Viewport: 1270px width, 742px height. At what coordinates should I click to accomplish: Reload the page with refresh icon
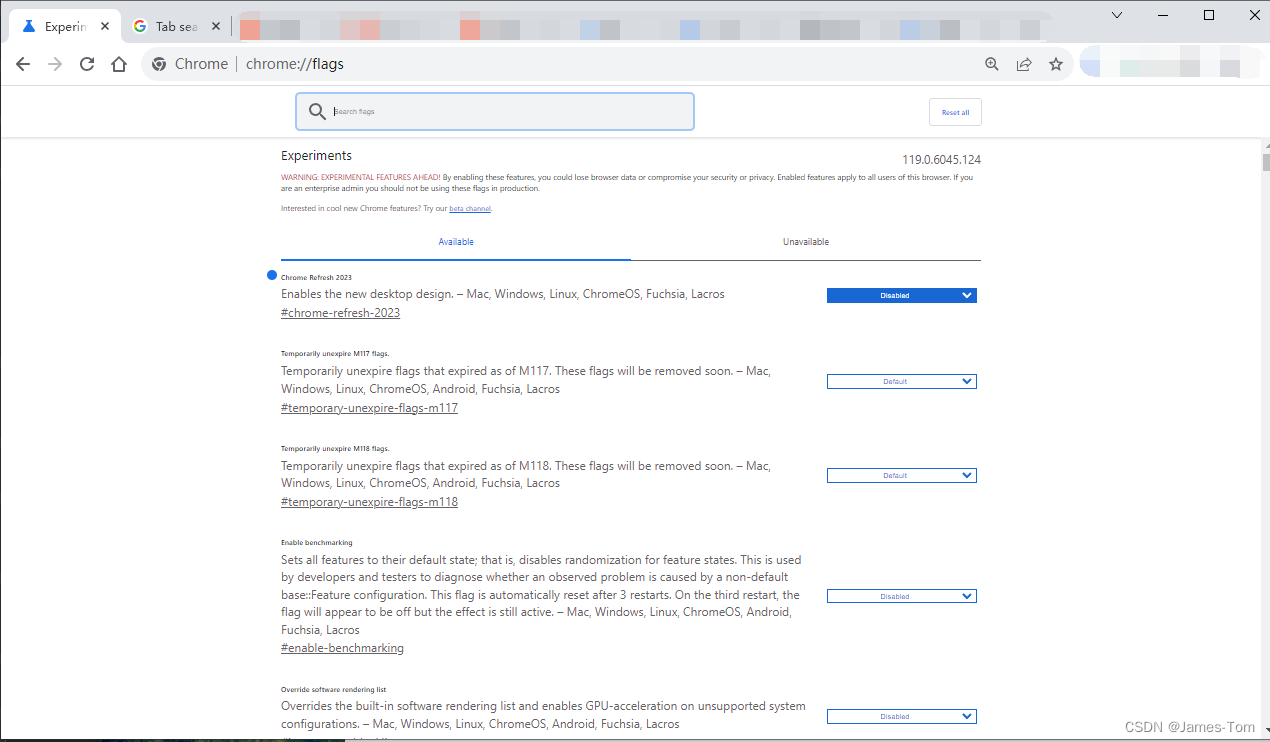[x=87, y=64]
